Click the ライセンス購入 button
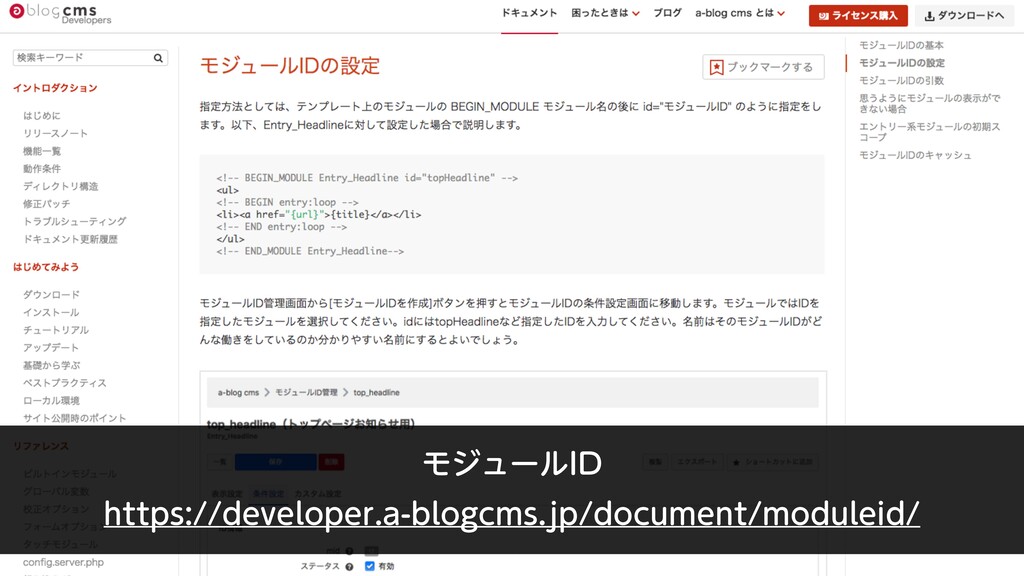The image size is (1024, 576). tap(858, 16)
